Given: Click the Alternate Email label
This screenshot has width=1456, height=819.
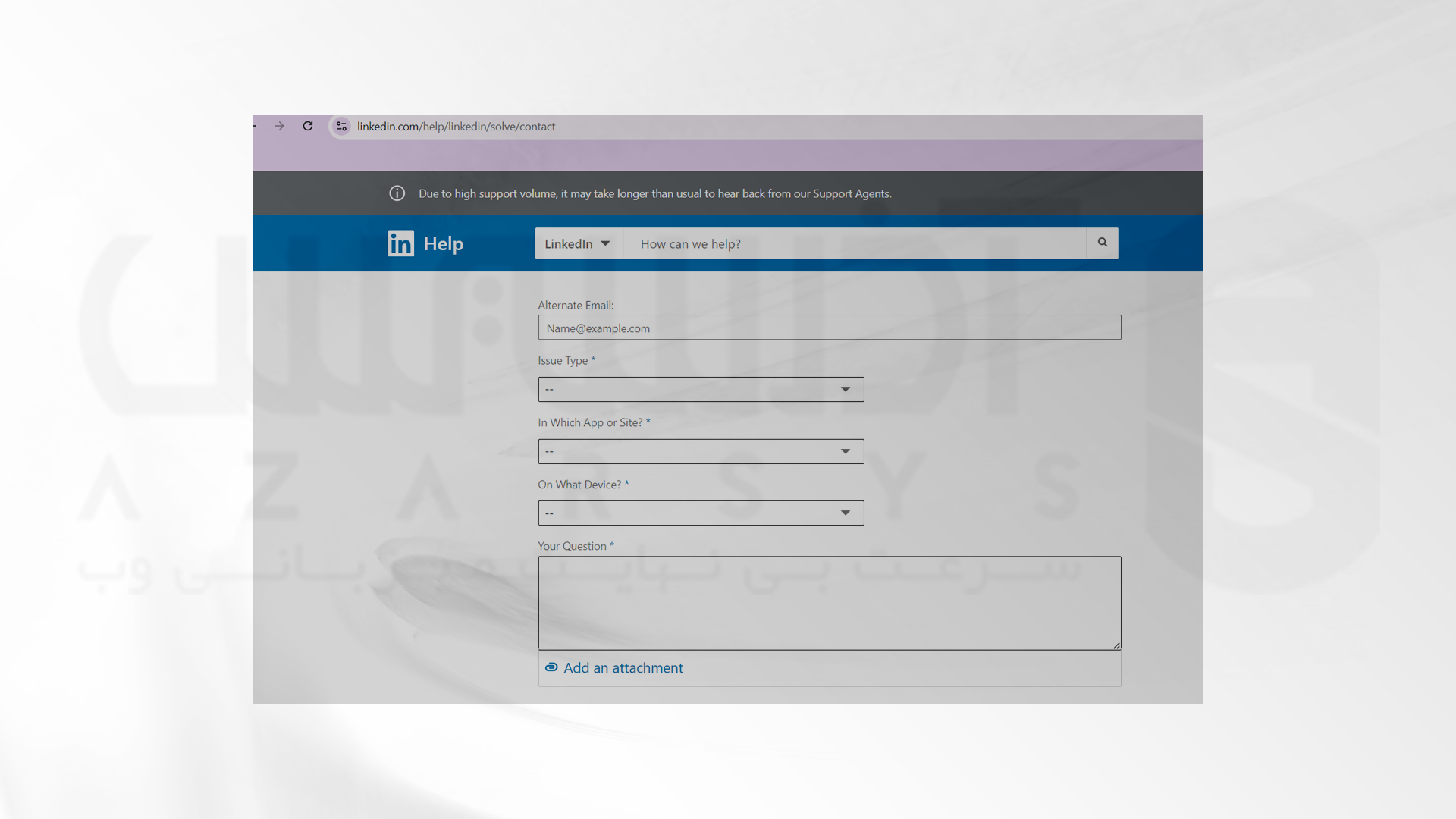Looking at the screenshot, I should [576, 305].
